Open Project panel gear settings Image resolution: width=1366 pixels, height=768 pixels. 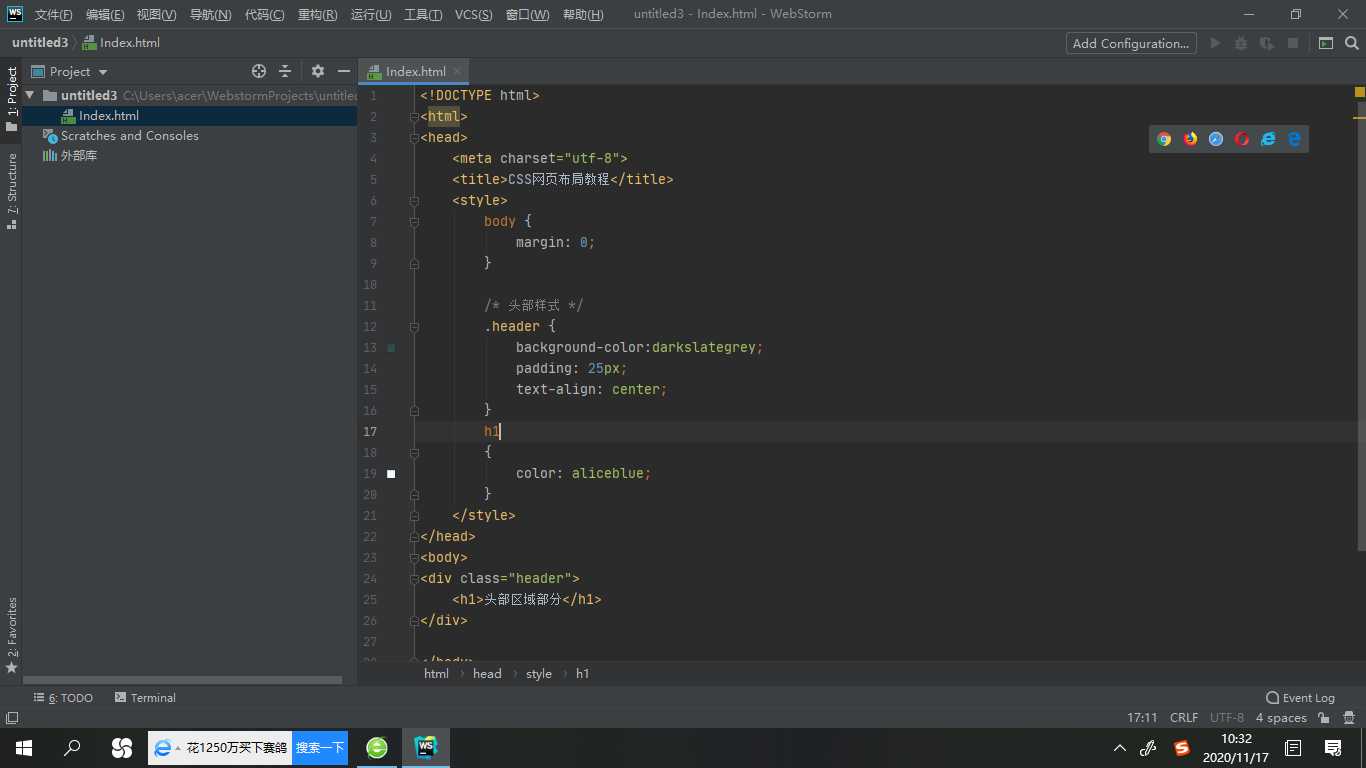pos(318,71)
